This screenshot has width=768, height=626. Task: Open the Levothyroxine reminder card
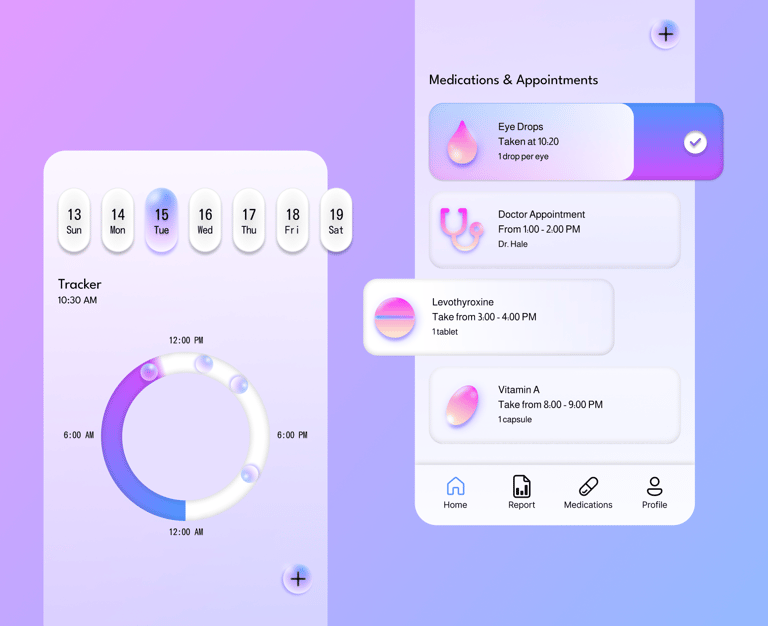[488, 317]
